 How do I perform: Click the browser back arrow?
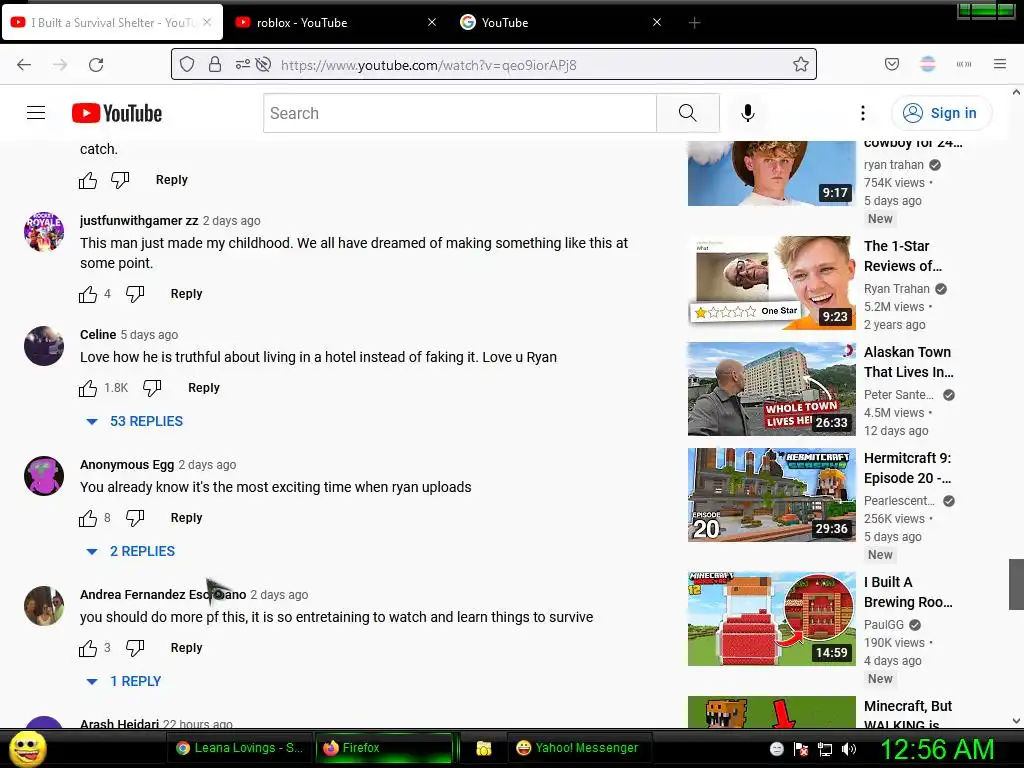(24, 65)
